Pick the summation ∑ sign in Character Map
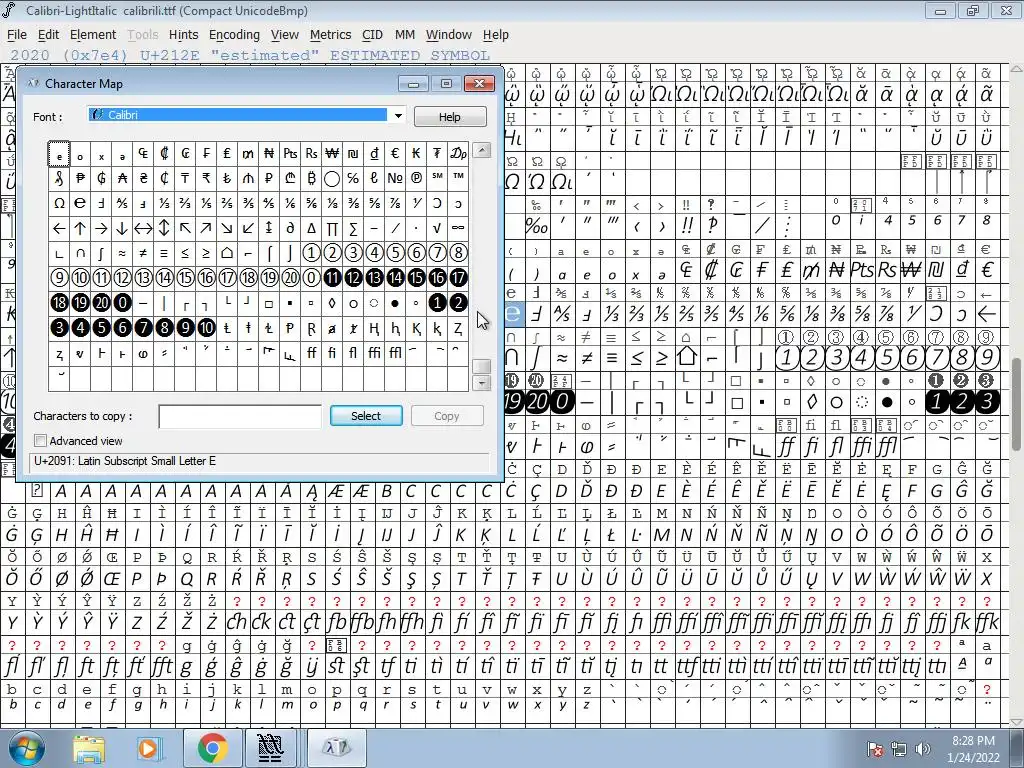The height and width of the screenshot is (768, 1024). pos(353,228)
